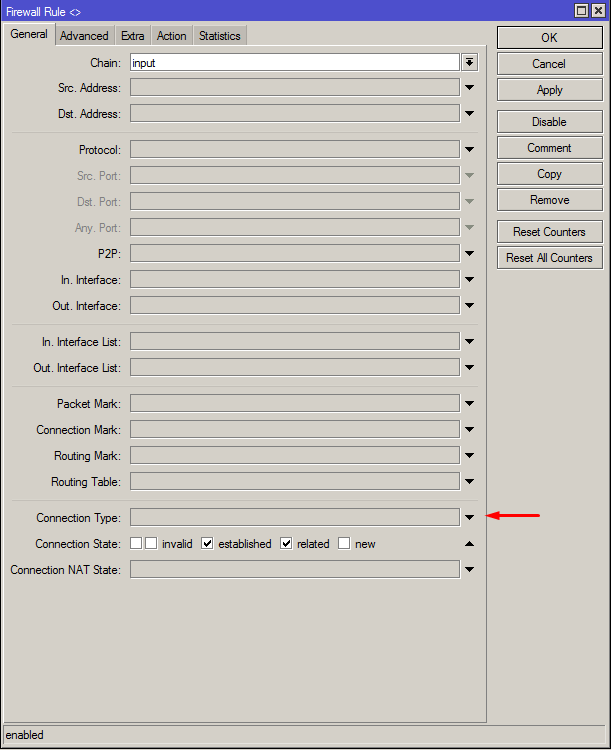This screenshot has height=750, width=611.
Task: Toggle the Connection State negate checkbox
Action: click(x=136, y=543)
